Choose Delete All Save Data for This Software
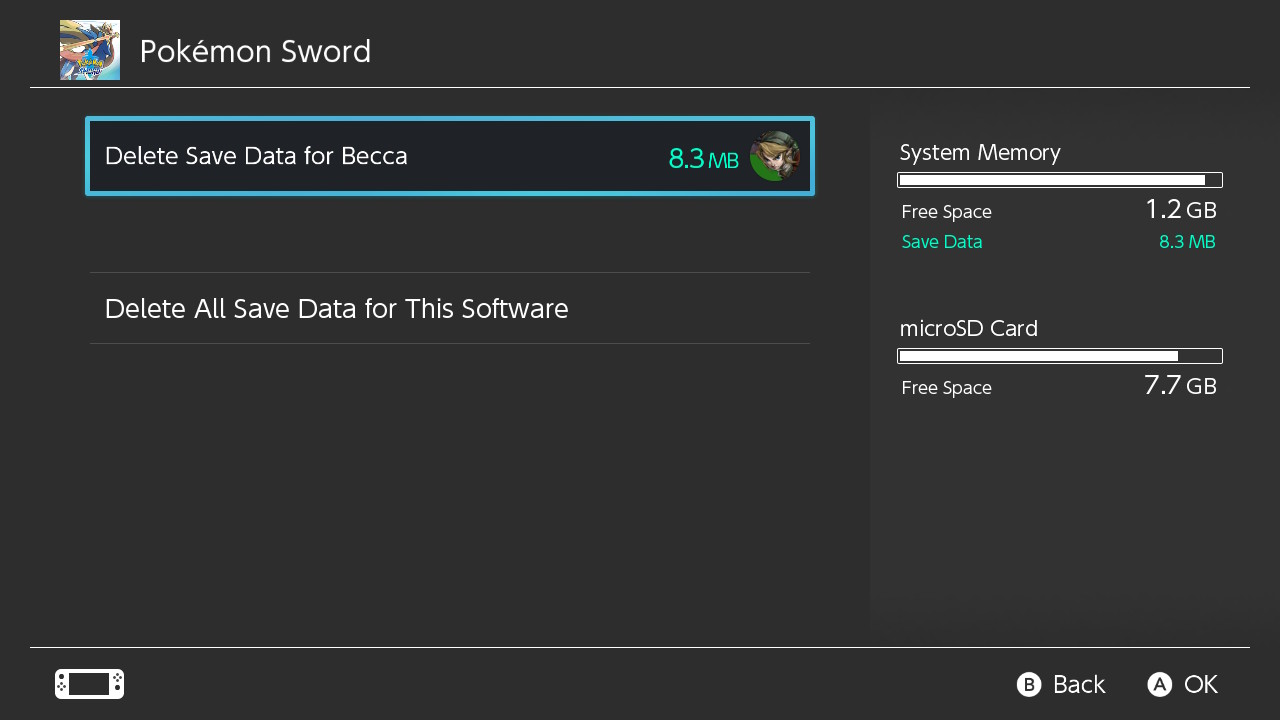 (x=336, y=309)
